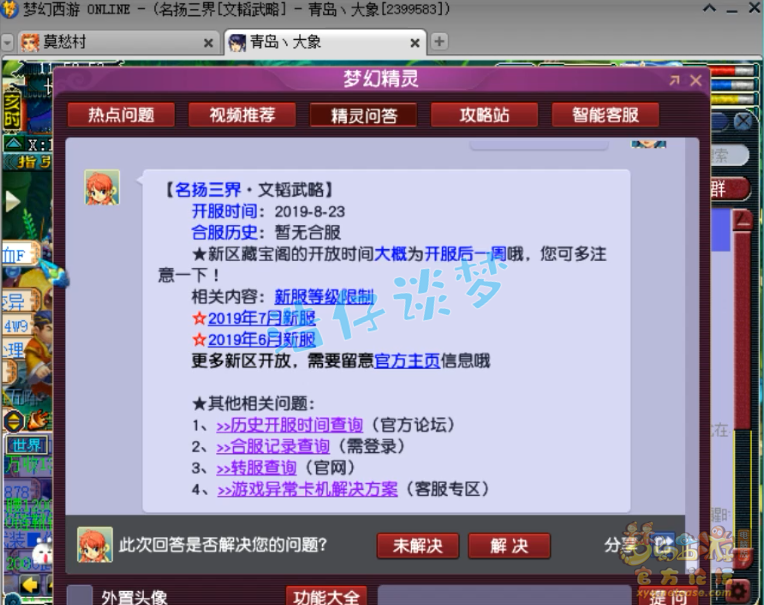Image resolution: width=764 pixels, height=605 pixels.
Task: Click the 合服历史 label text
Action: click(x=224, y=232)
